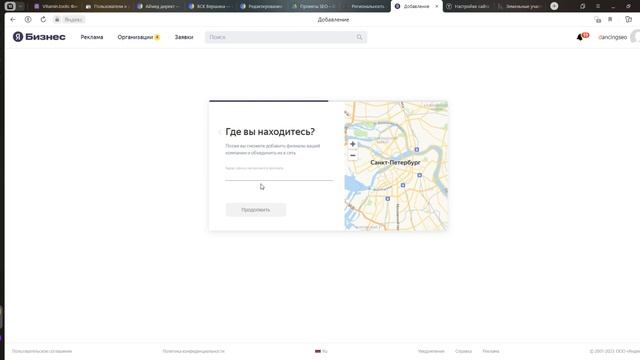Viewport: 640px width, 360px height.
Task: Click the Яндекс Бизнес logo
Action: (39, 37)
